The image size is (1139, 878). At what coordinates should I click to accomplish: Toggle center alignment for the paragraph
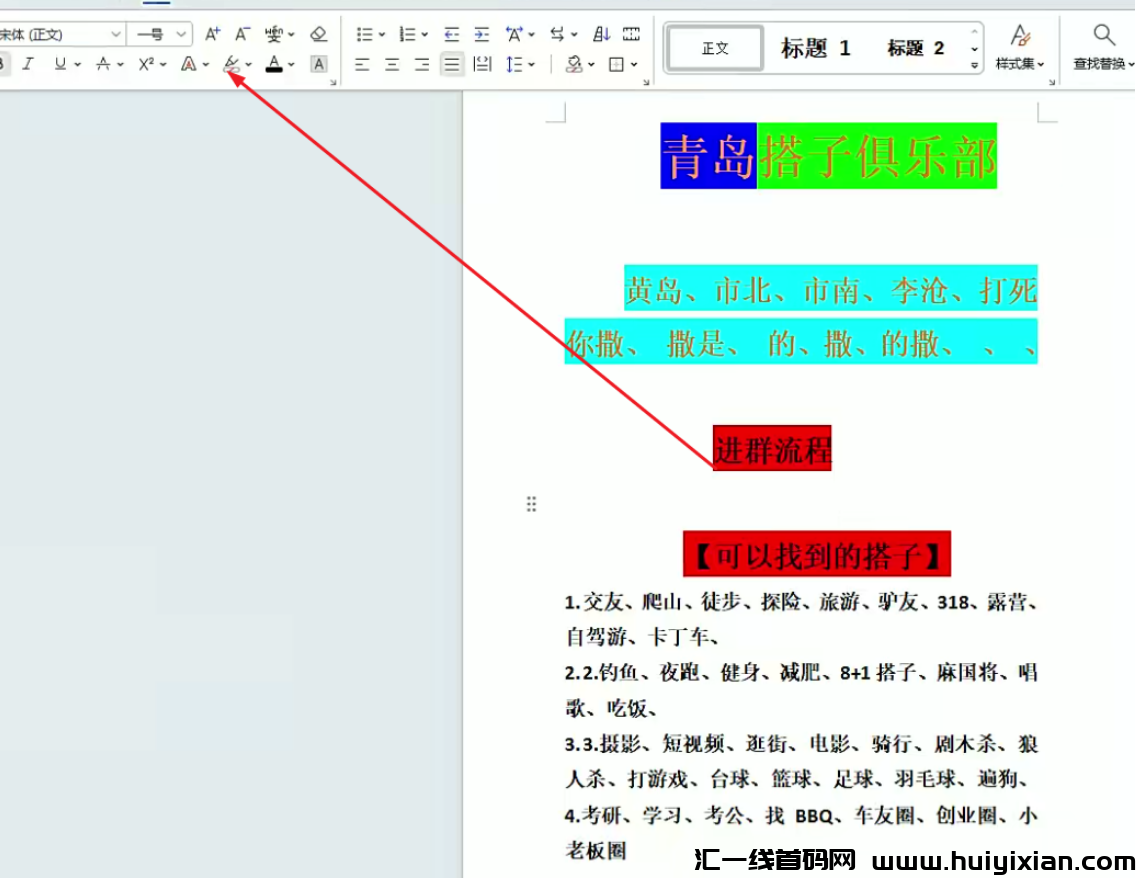[392, 64]
